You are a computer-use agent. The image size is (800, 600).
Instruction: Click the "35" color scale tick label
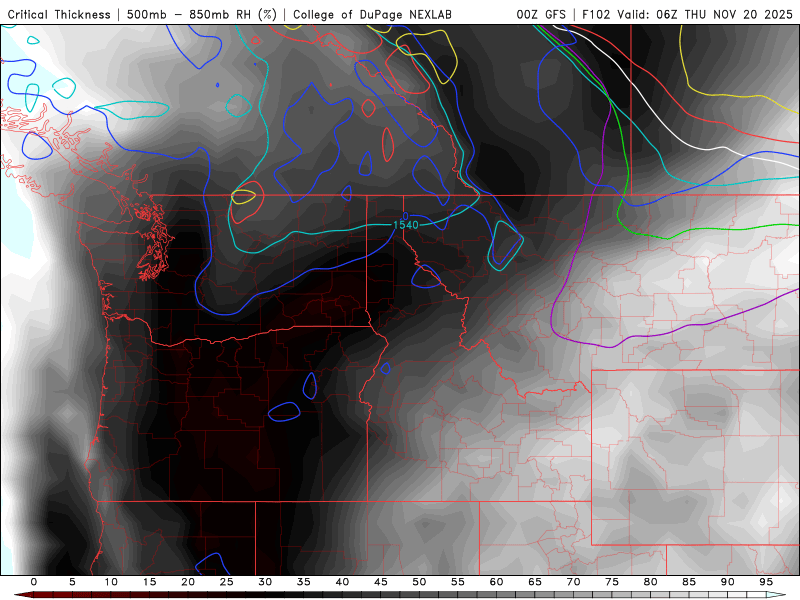(x=304, y=582)
